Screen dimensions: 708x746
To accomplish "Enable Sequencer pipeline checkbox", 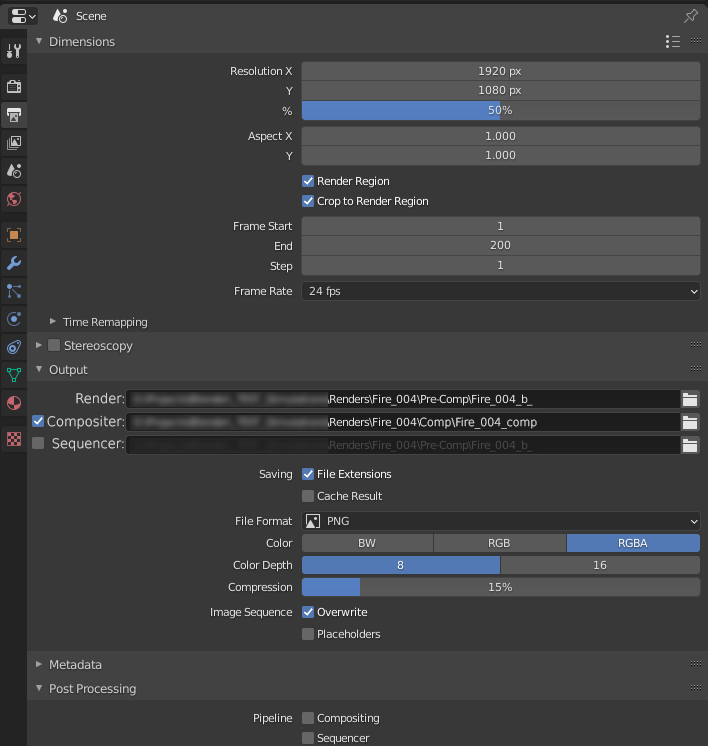I will [308, 738].
